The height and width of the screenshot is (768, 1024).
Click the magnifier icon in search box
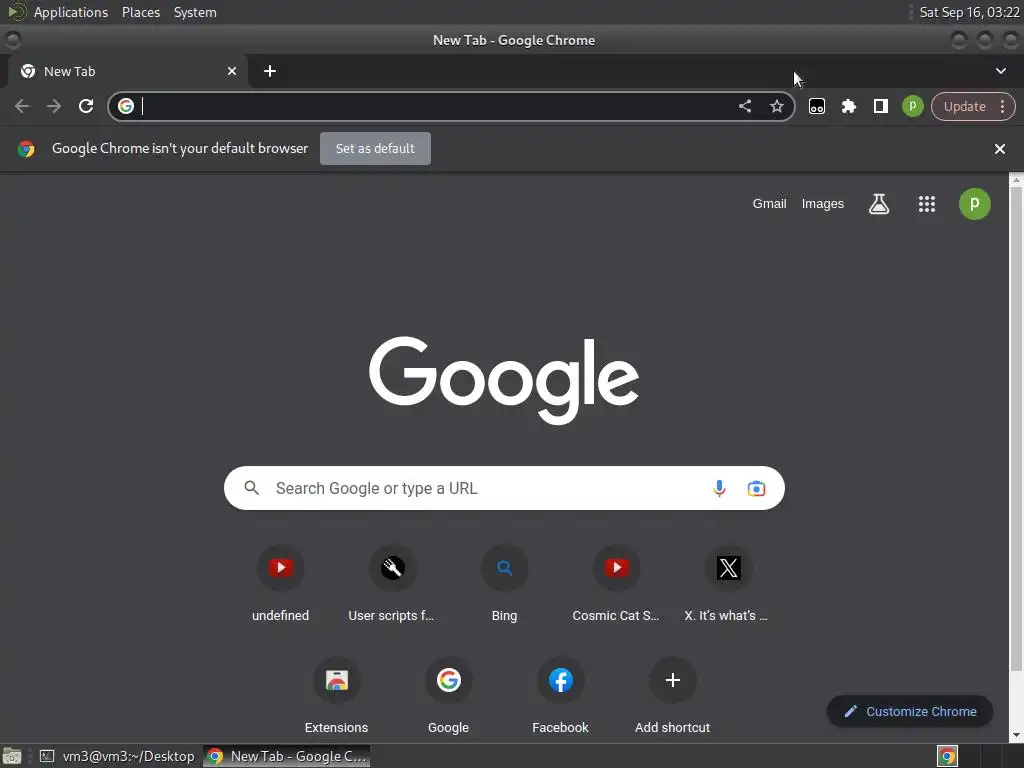[x=251, y=488]
